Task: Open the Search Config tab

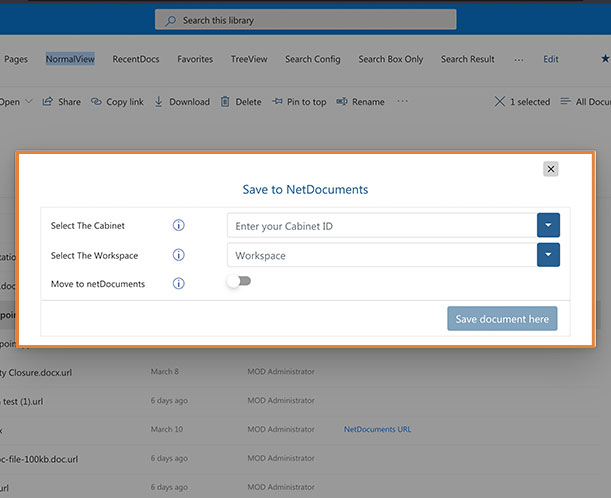Action: [313, 59]
